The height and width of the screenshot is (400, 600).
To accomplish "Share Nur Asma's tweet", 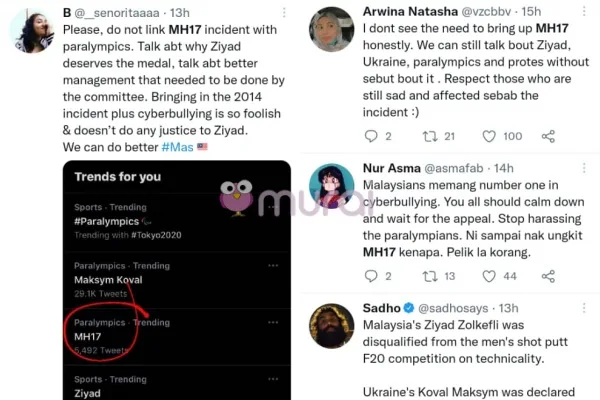I will point(548,276).
